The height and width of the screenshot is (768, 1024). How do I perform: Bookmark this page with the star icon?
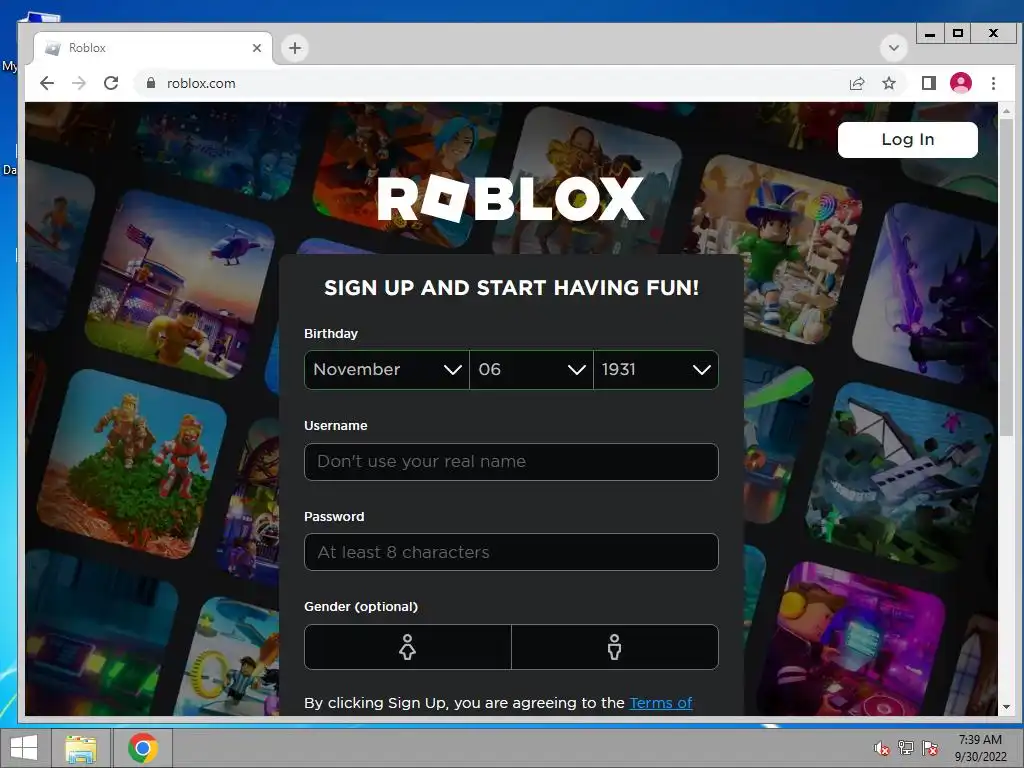[889, 83]
